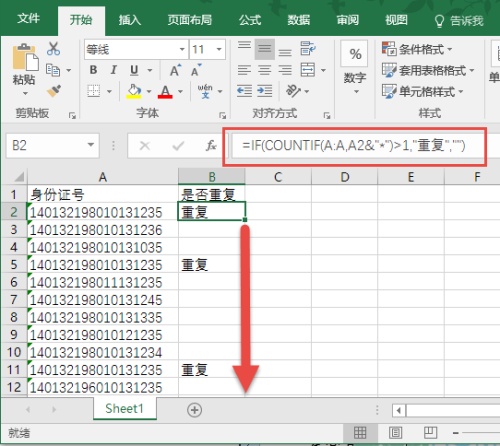500x446 pixels.
Task: Toggle Bold formatting
Action: click(x=93, y=70)
